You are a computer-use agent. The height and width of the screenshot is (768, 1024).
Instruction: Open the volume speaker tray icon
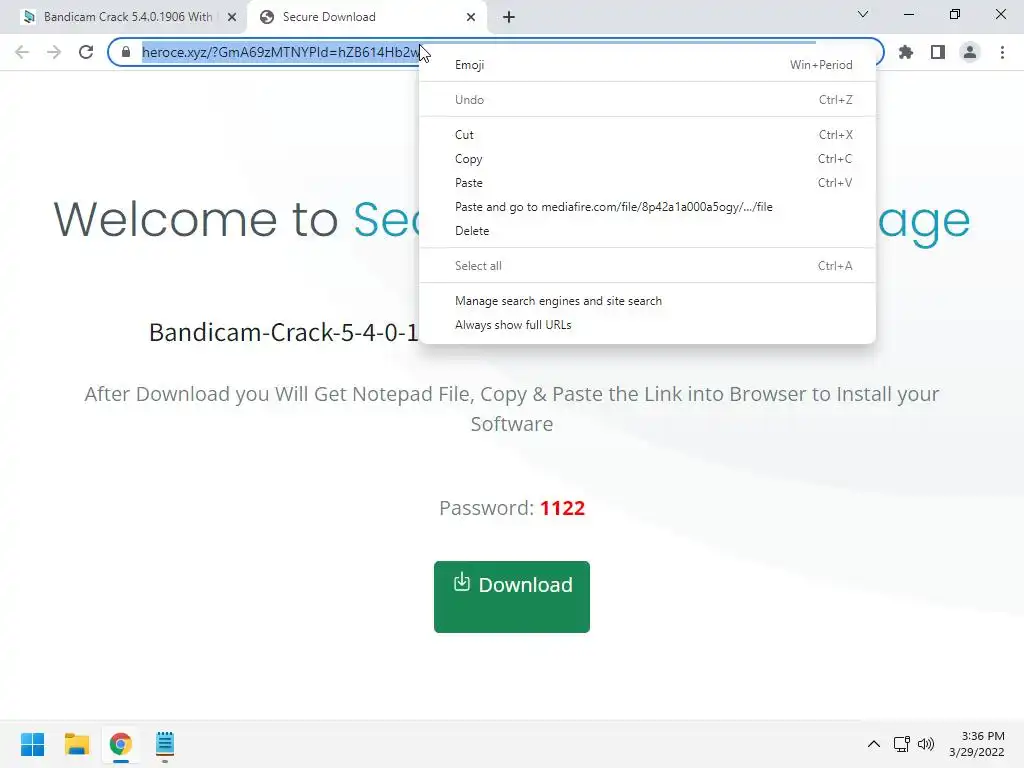click(926, 744)
